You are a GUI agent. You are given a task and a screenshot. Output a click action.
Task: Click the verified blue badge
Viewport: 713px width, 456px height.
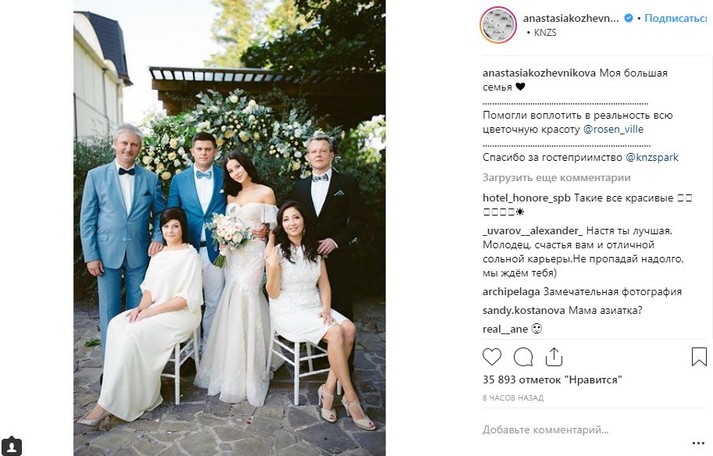coord(628,18)
